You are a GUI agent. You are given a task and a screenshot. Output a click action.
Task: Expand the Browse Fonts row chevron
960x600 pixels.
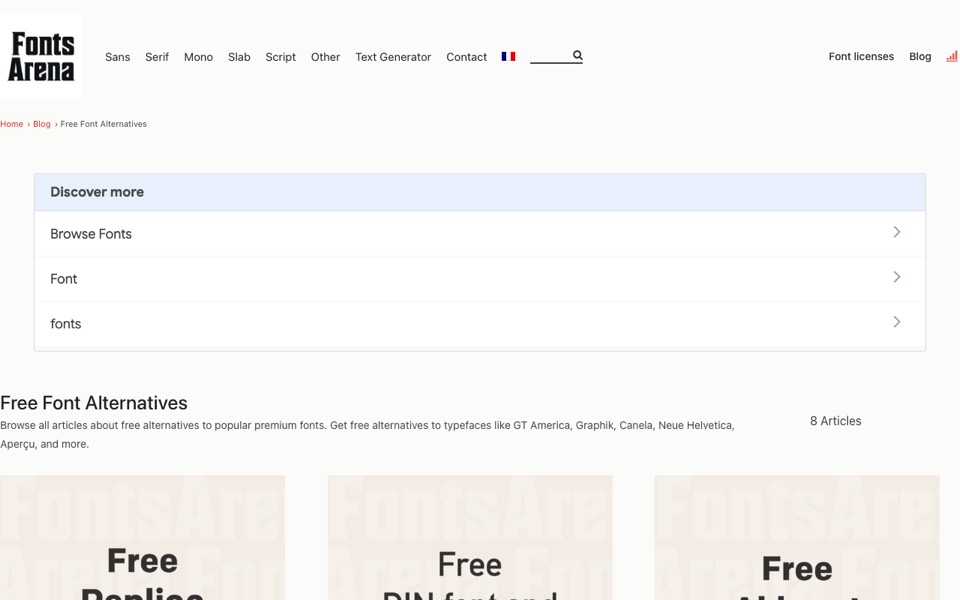(896, 232)
